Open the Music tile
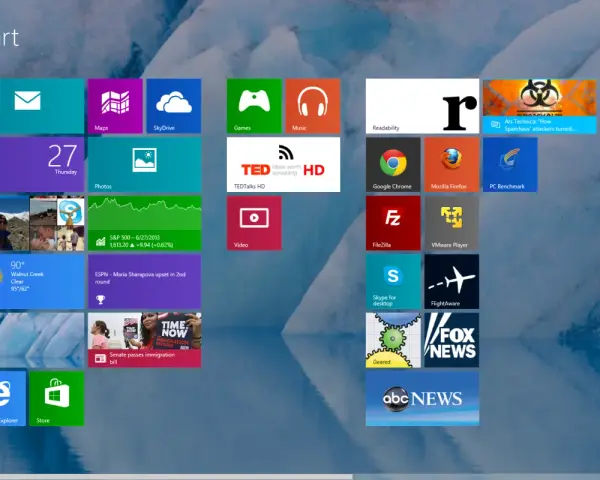The height and width of the screenshot is (480, 600). 313,106
